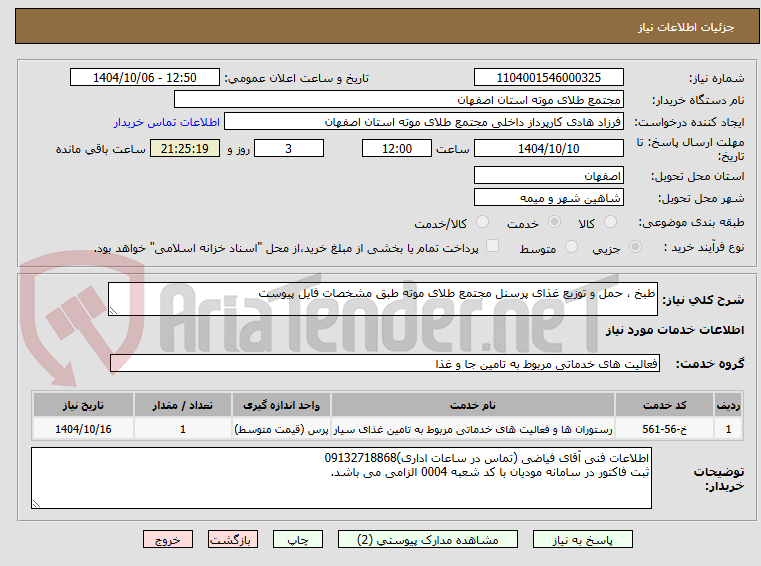761x566 pixels.
Task: Click the ردیف column header
Action: (728, 405)
